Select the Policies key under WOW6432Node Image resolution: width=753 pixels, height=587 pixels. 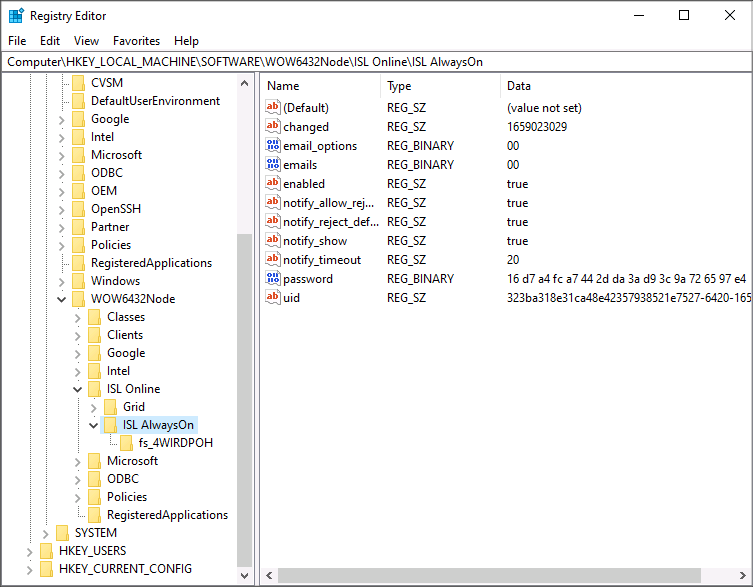127,497
